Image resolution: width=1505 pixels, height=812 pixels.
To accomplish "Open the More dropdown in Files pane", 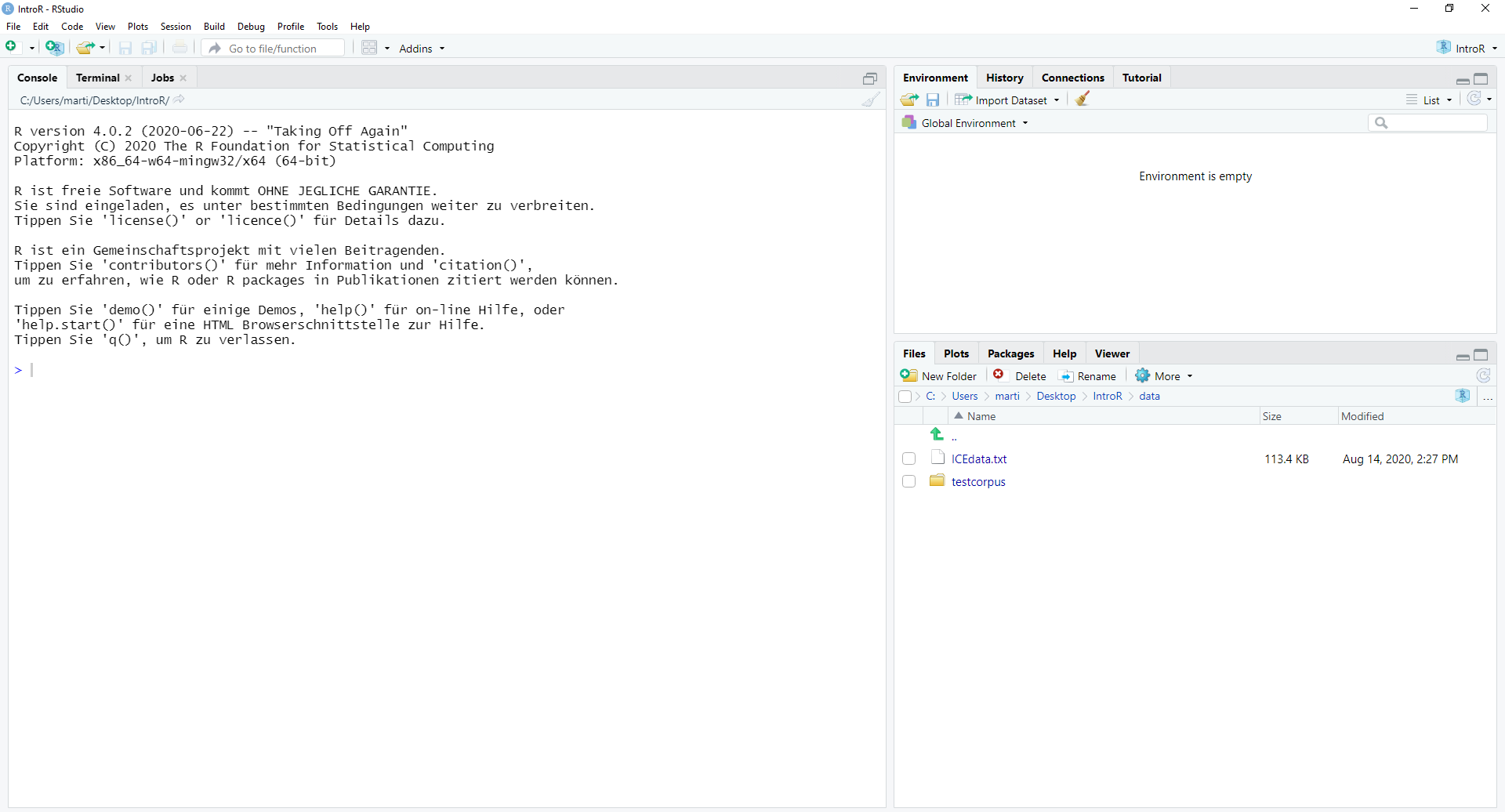I will click(x=1166, y=376).
